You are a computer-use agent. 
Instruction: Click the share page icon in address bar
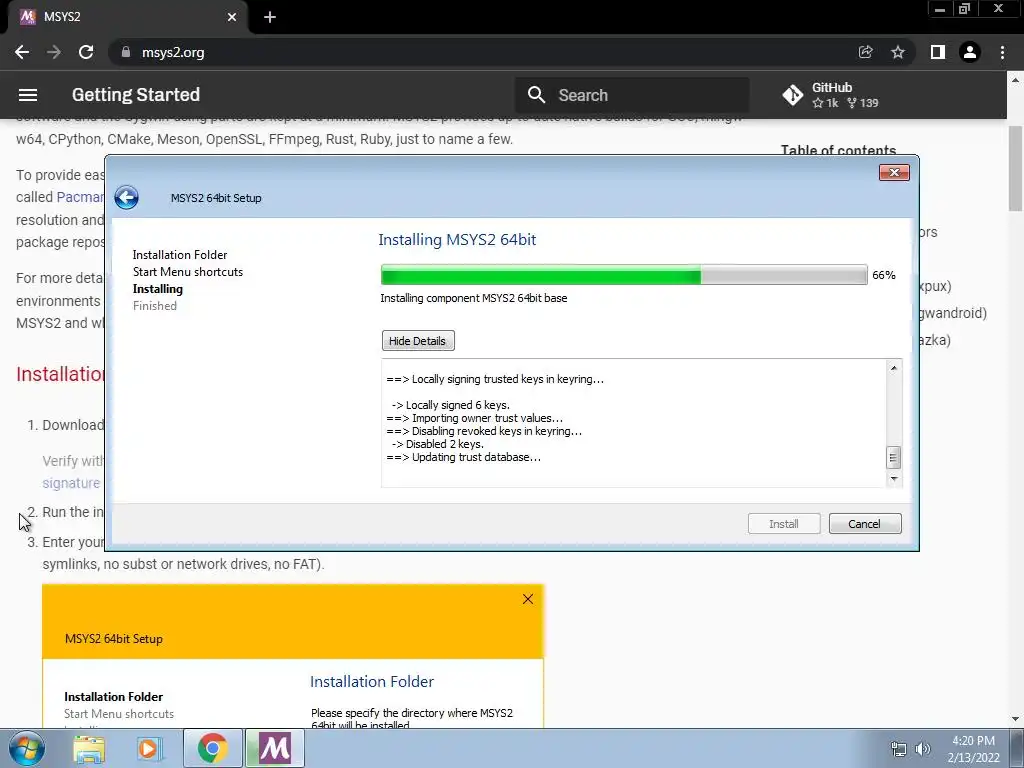866,52
